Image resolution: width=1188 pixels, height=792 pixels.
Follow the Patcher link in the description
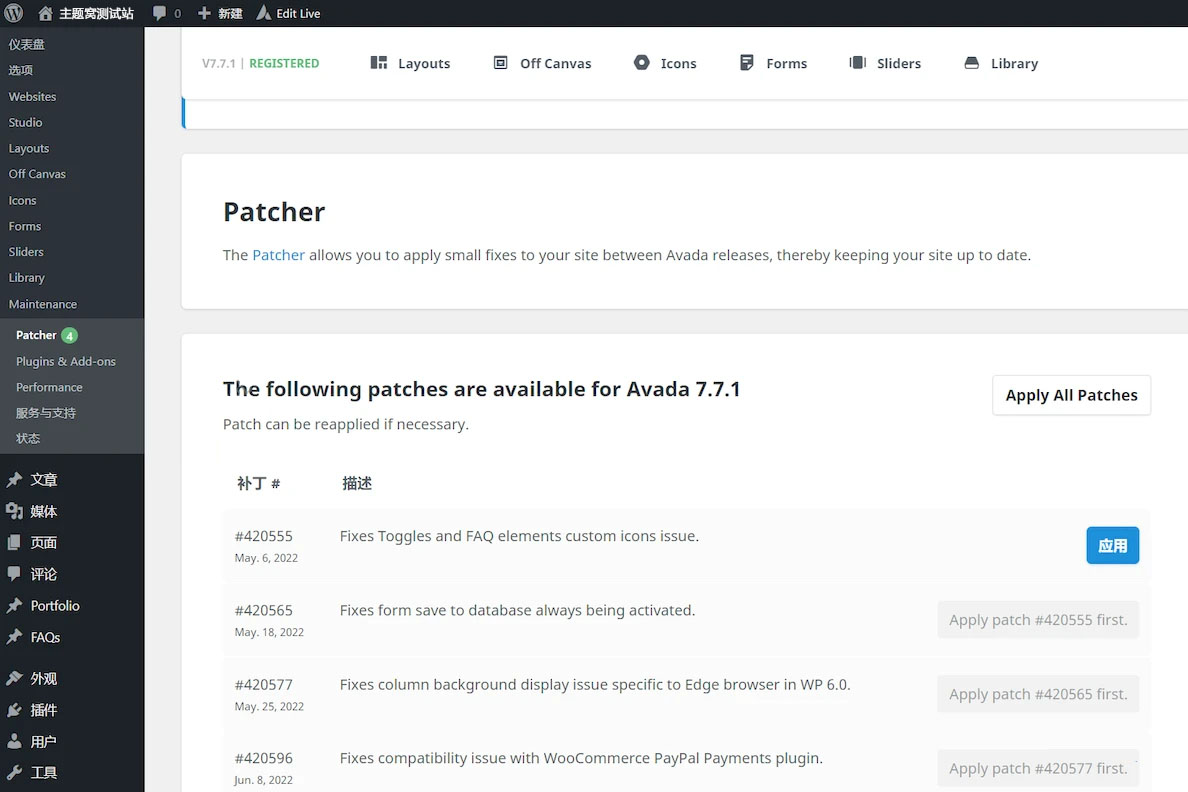point(278,255)
